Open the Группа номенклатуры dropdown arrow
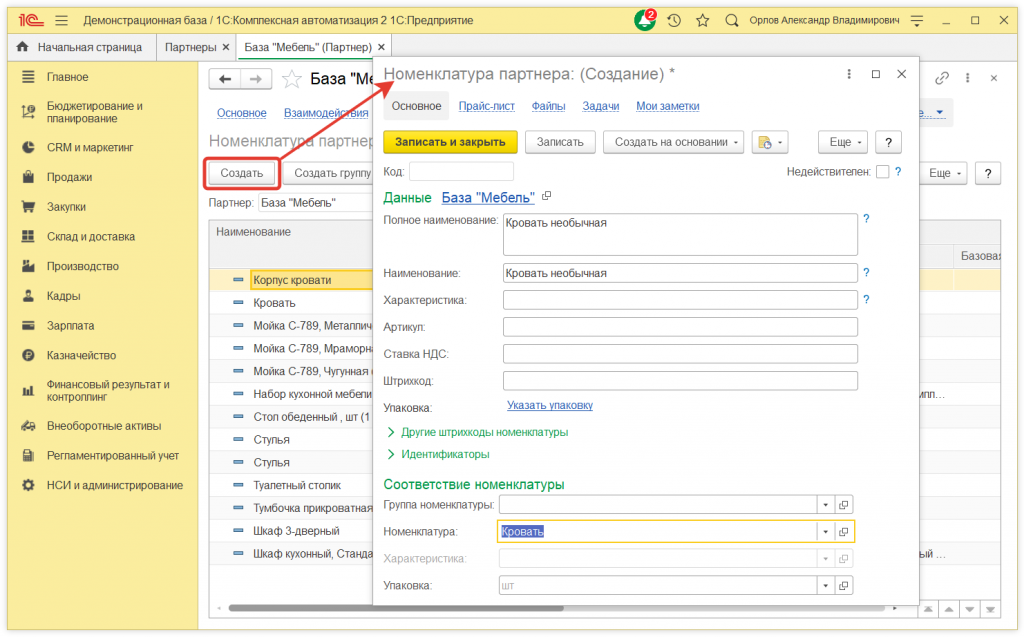 (x=825, y=505)
